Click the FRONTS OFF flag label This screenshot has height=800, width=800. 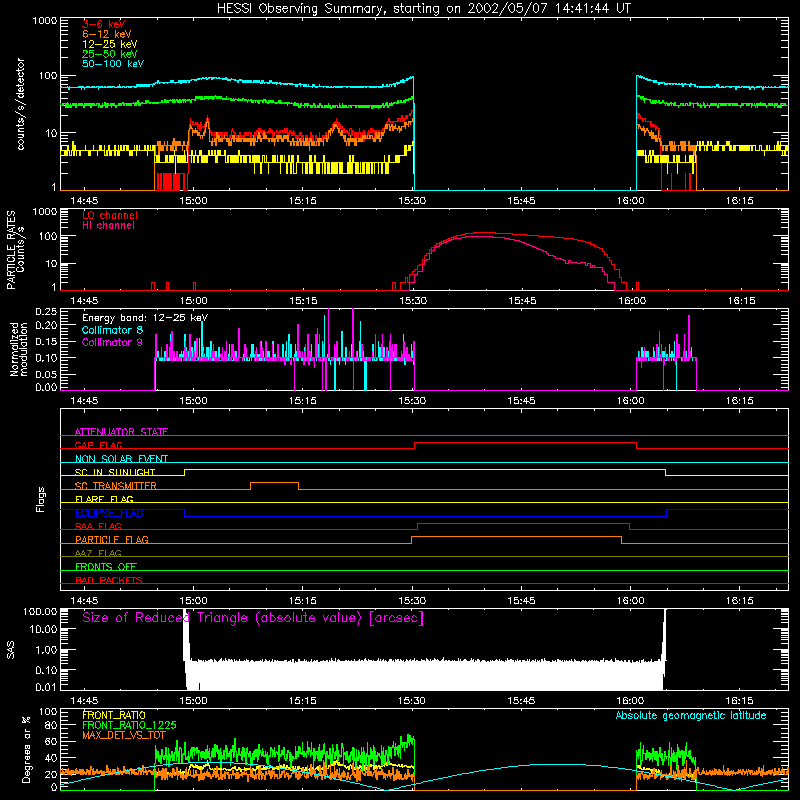click(106, 567)
